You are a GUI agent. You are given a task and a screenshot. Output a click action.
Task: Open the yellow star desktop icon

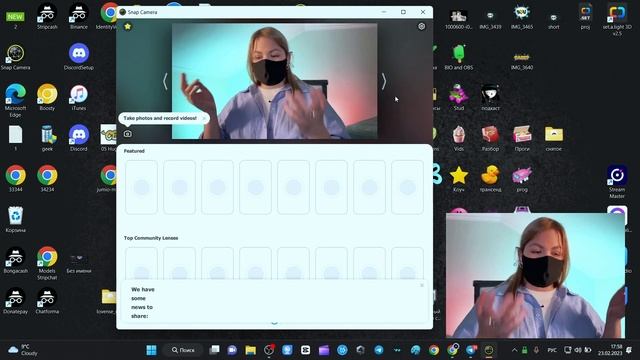459,179
